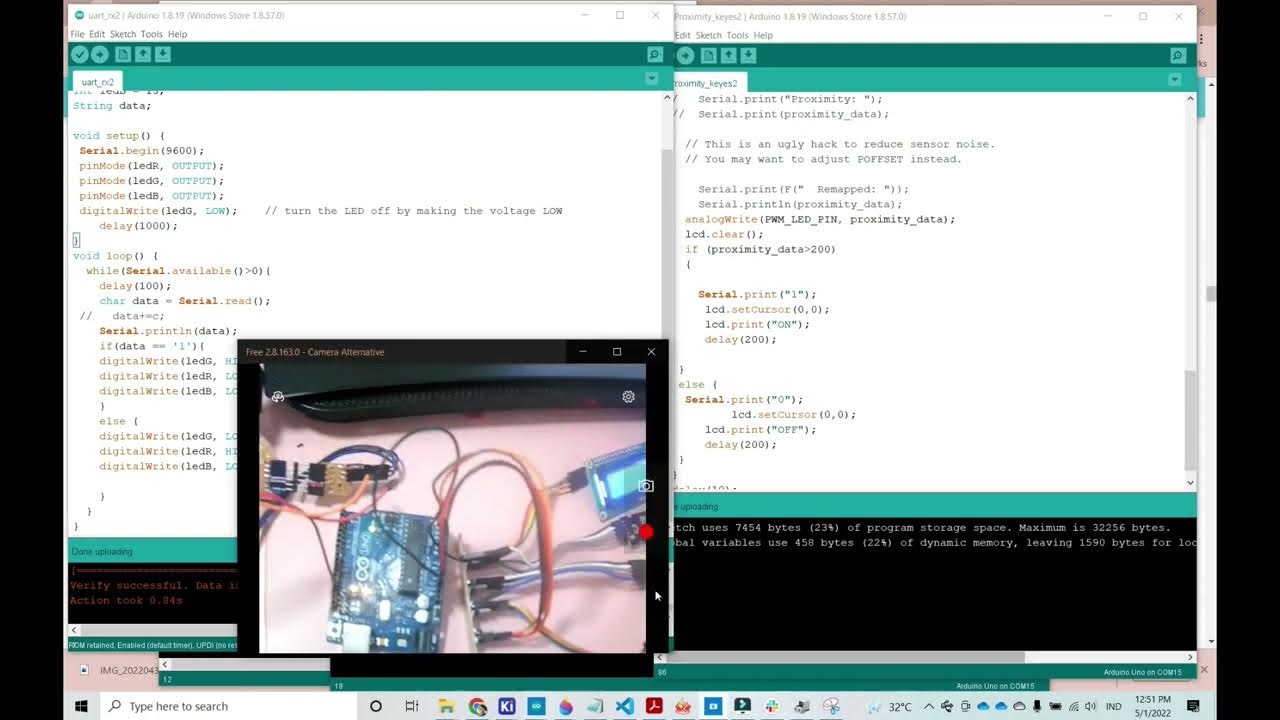Screen dimensions: 1280x720
Task: Click Upload arrow in uart_rx2 window
Action: coord(100,55)
